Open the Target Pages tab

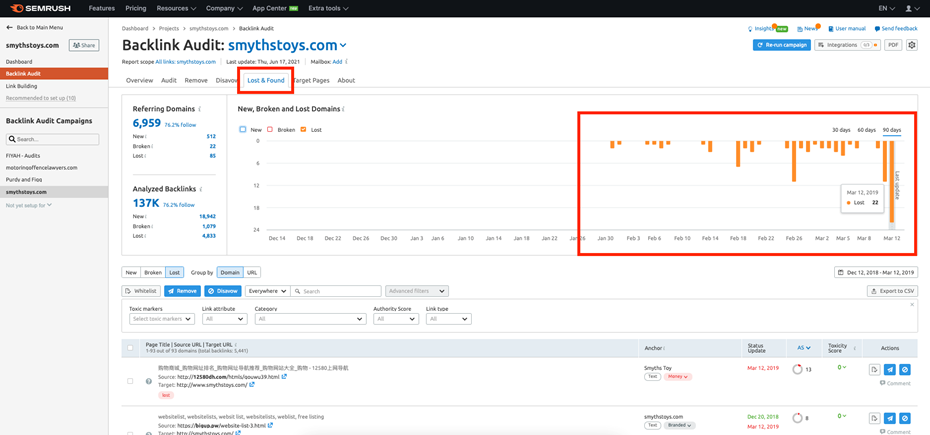(312, 80)
